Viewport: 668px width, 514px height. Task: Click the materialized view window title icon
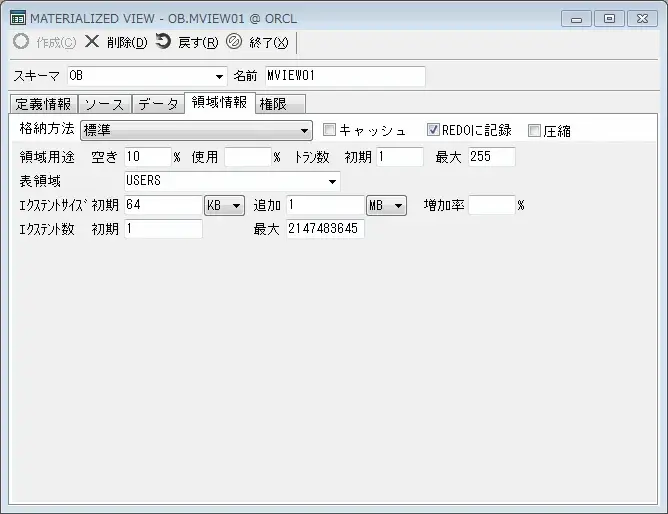click(x=18, y=18)
